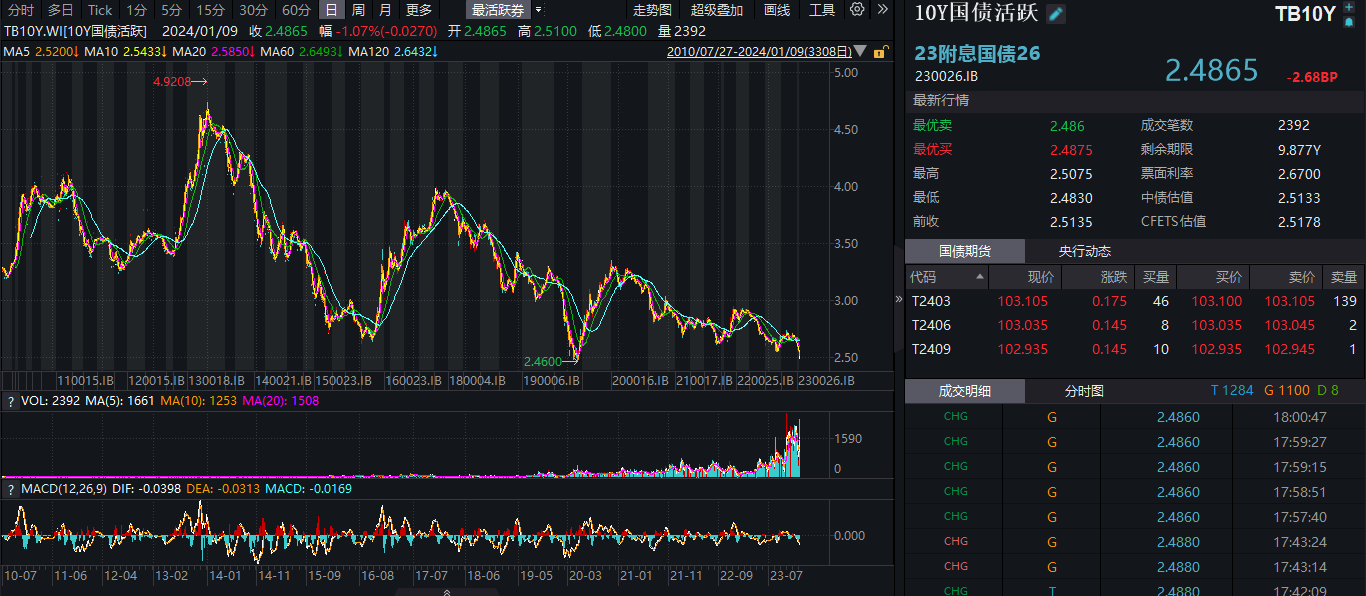Sort by the 代码 column header

[x=923, y=277]
